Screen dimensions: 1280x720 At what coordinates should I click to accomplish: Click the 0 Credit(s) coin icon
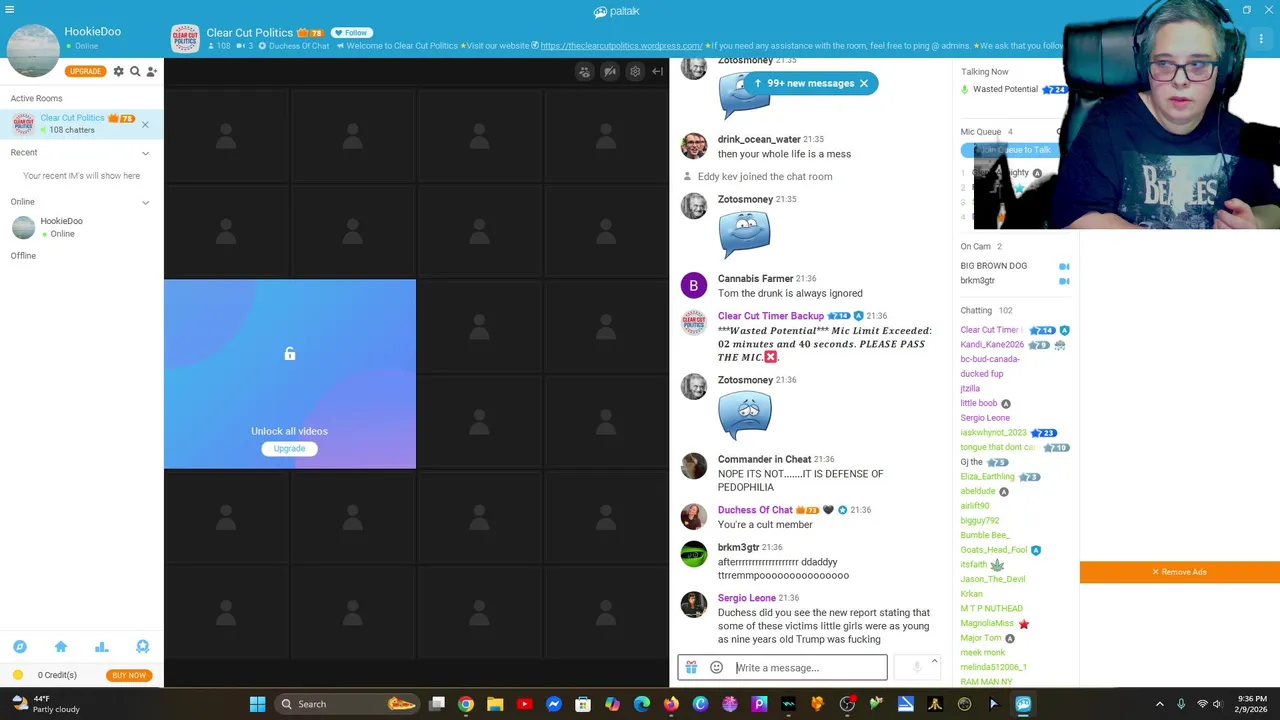click(18, 675)
